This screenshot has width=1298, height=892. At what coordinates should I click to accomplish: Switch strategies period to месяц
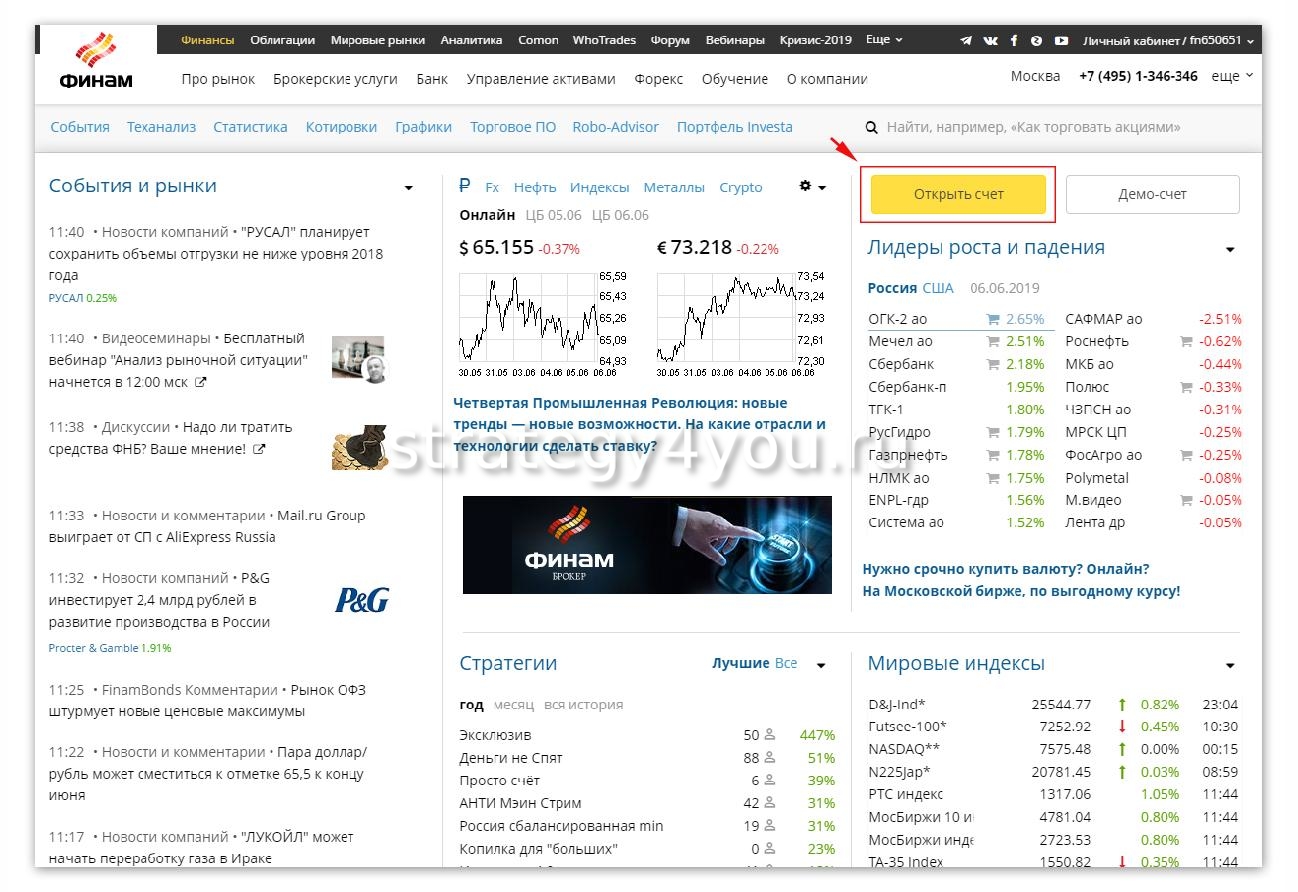pos(514,704)
